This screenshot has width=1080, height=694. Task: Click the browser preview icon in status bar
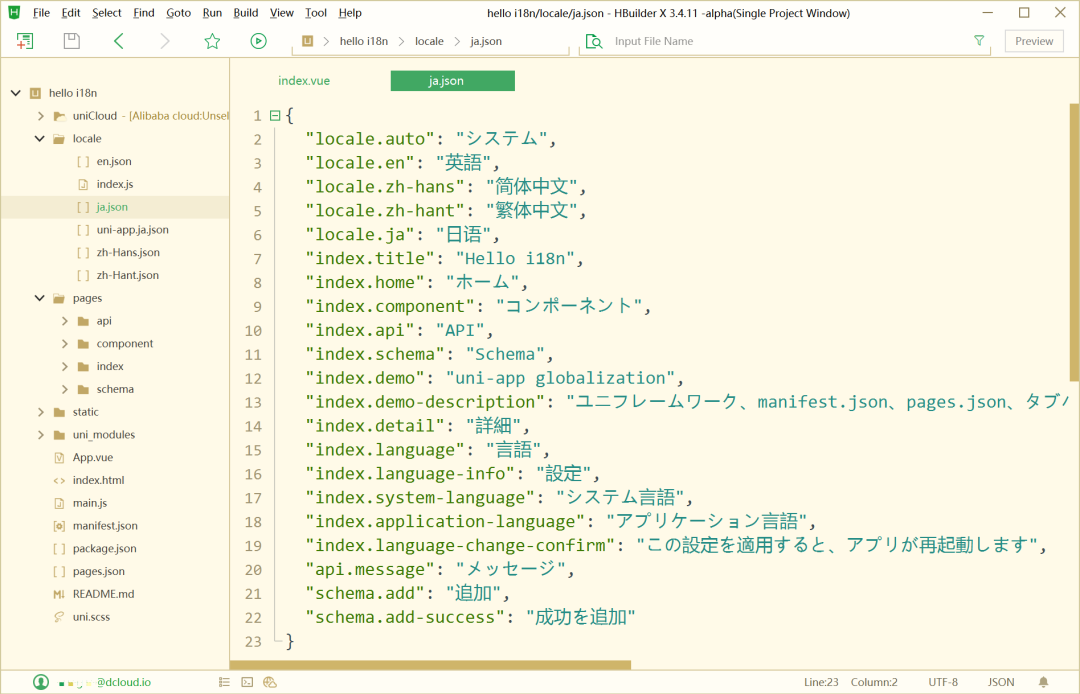click(x=270, y=682)
